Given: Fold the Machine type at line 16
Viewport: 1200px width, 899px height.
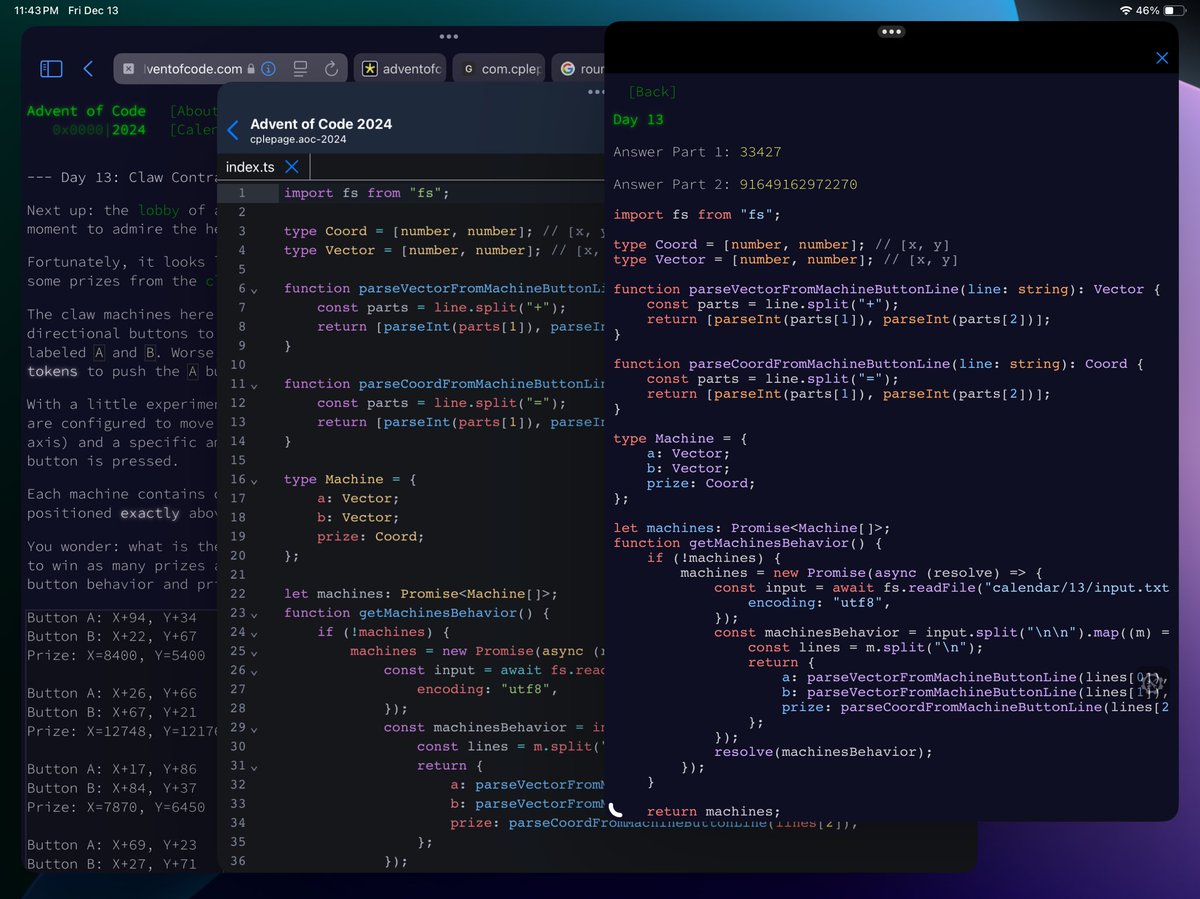Looking at the screenshot, I should 254,481.
